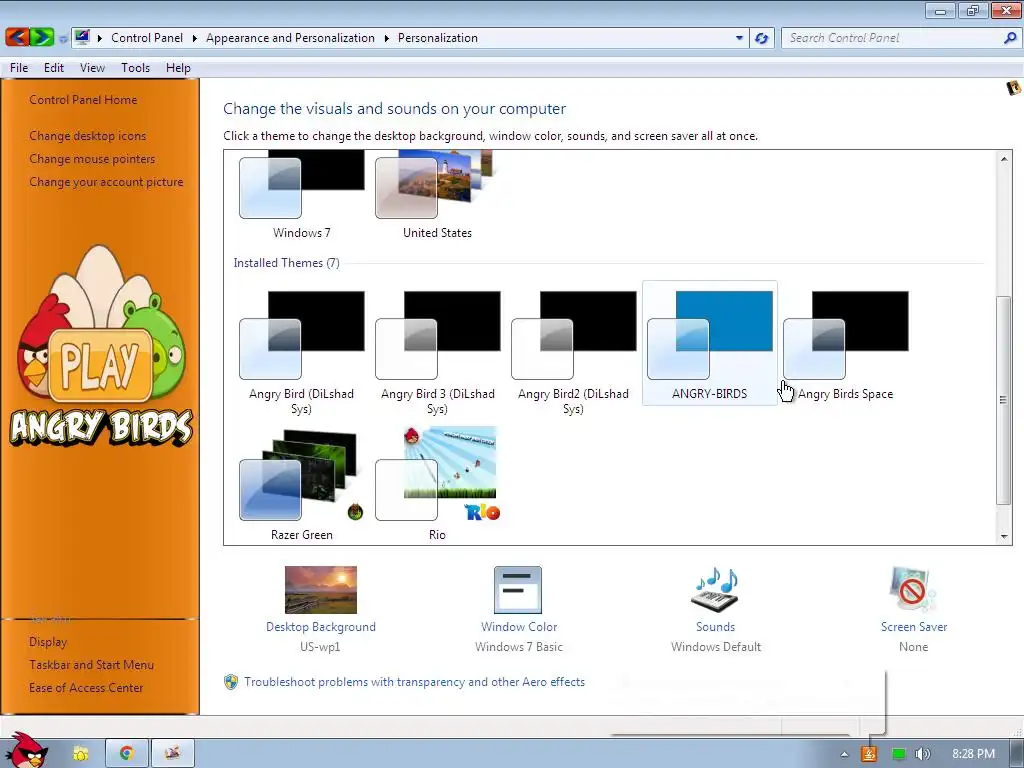Open the Tools menu

pos(135,68)
